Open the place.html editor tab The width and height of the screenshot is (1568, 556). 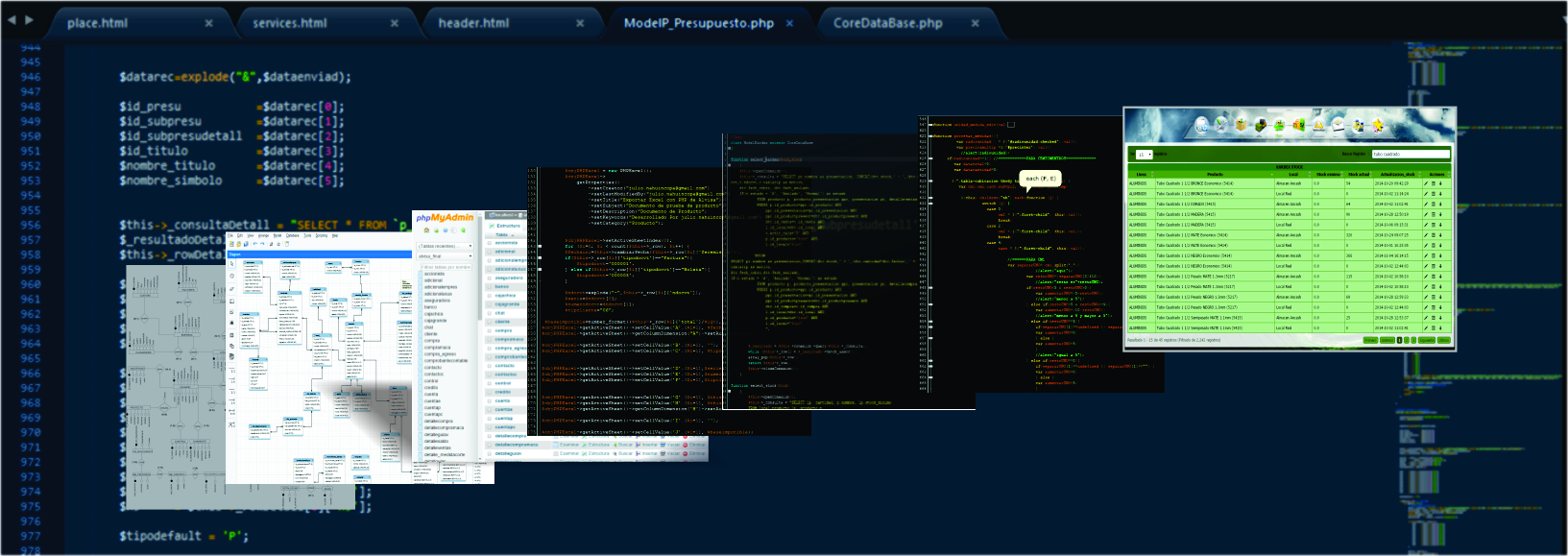[x=97, y=23]
